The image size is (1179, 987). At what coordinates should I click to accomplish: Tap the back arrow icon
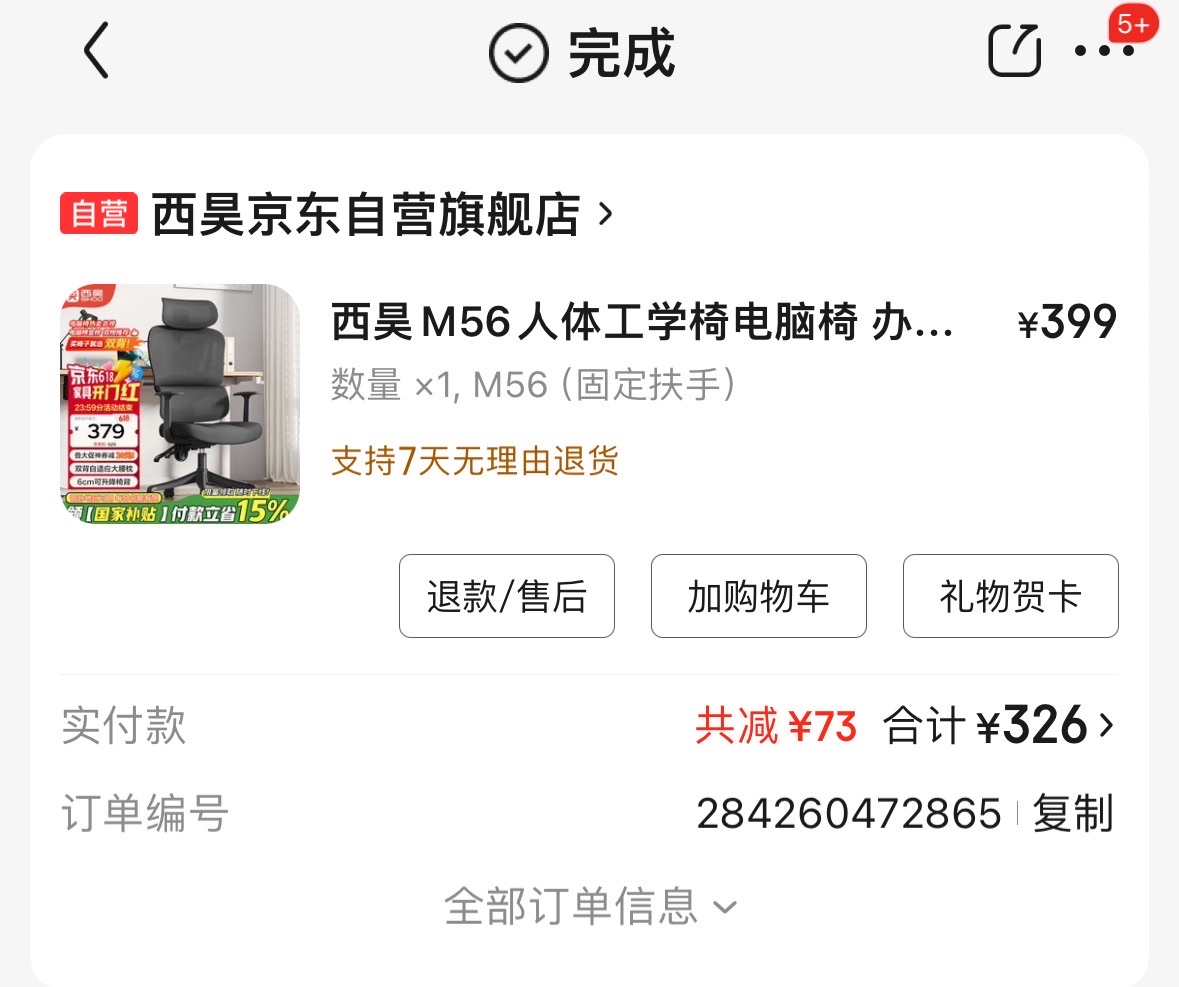(x=96, y=50)
